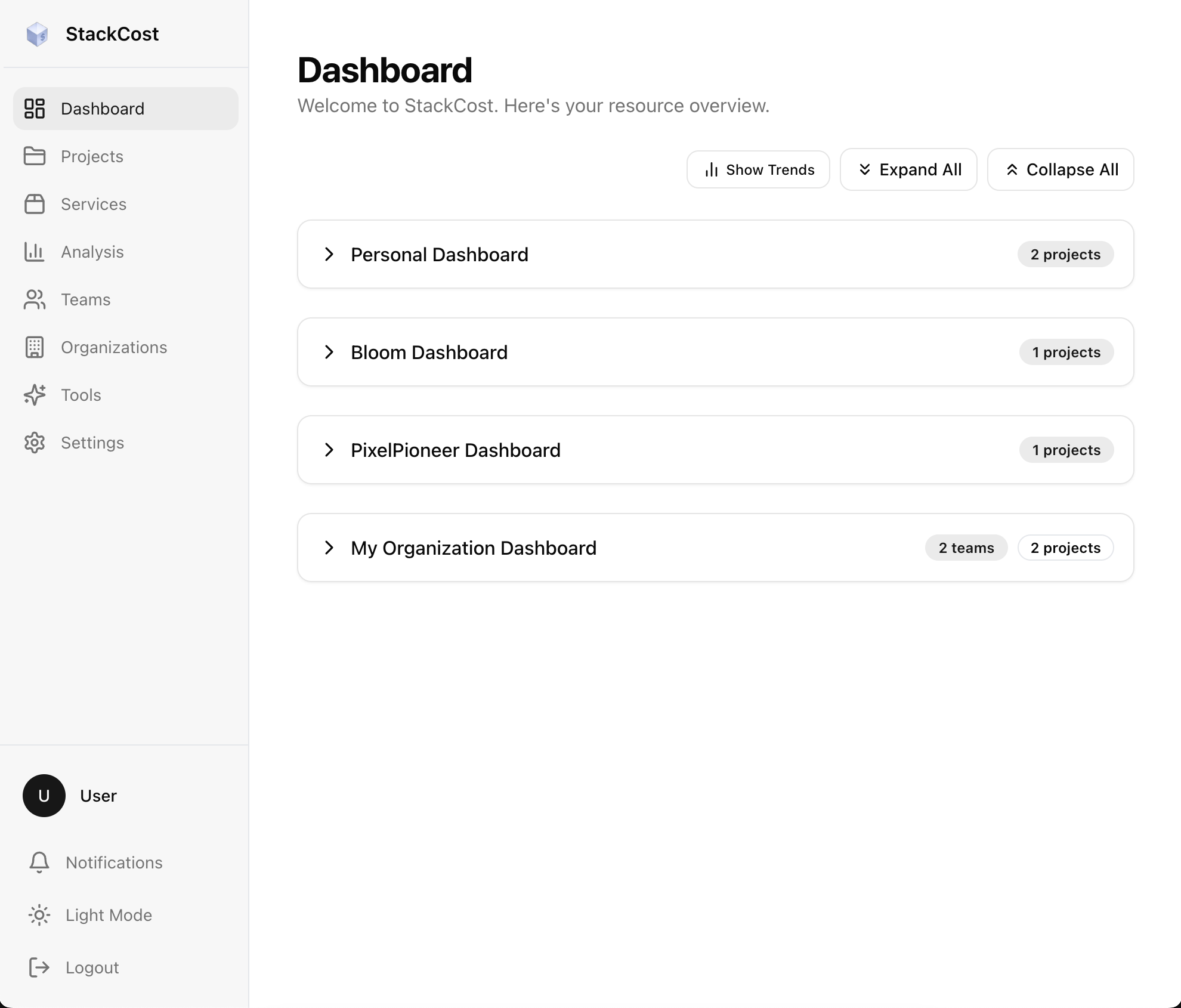Click the Personal Dashboard title text
This screenshot has width=1181, height=1008.
click(440, 254)
